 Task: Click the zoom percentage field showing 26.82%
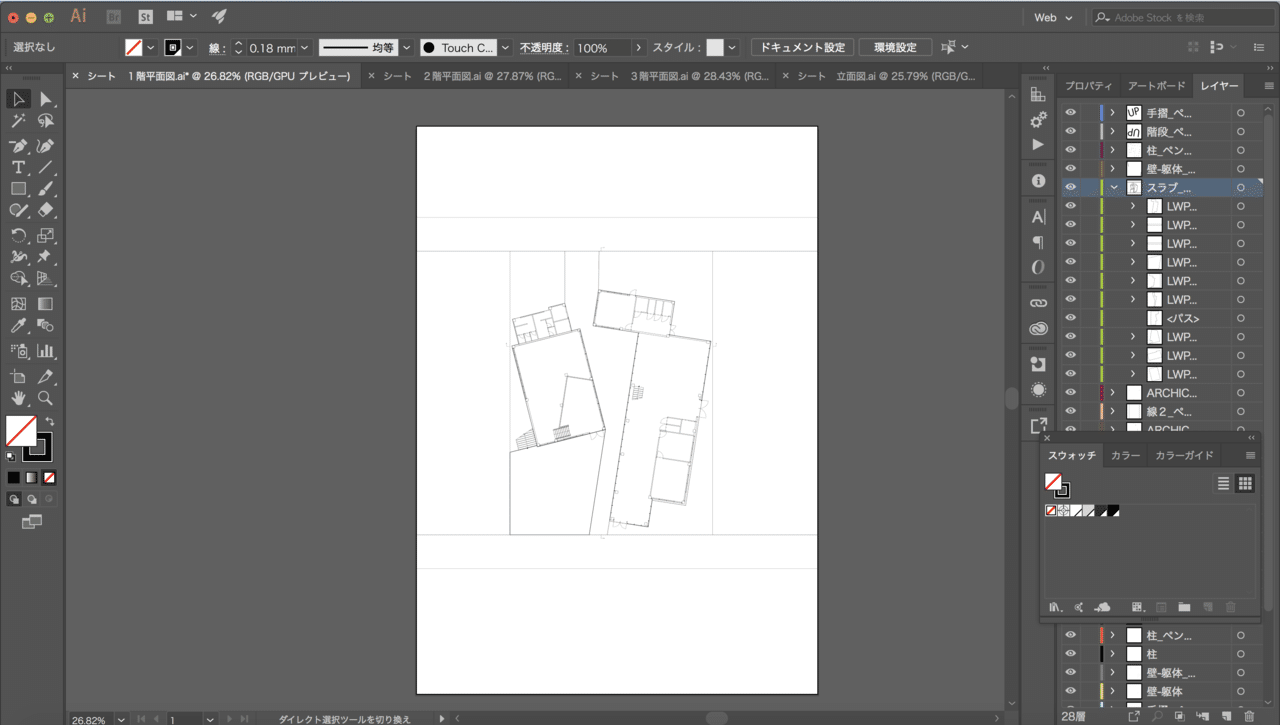tap(91, 718)
